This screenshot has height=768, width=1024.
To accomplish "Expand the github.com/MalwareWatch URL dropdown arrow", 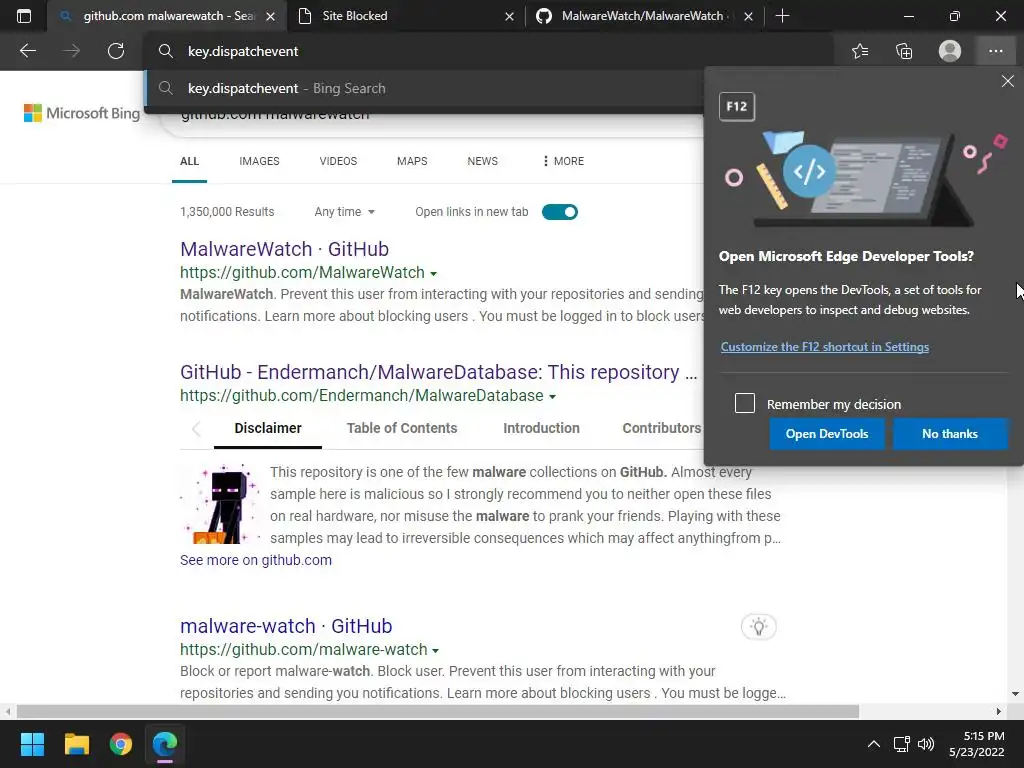I will (434, 274).
